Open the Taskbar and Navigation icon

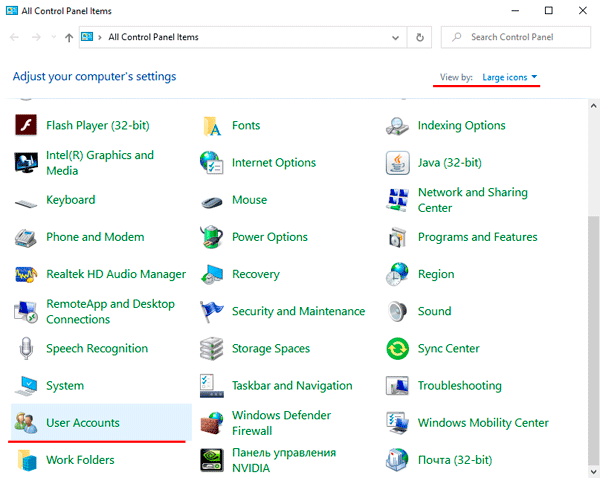[x=212, y=386]
